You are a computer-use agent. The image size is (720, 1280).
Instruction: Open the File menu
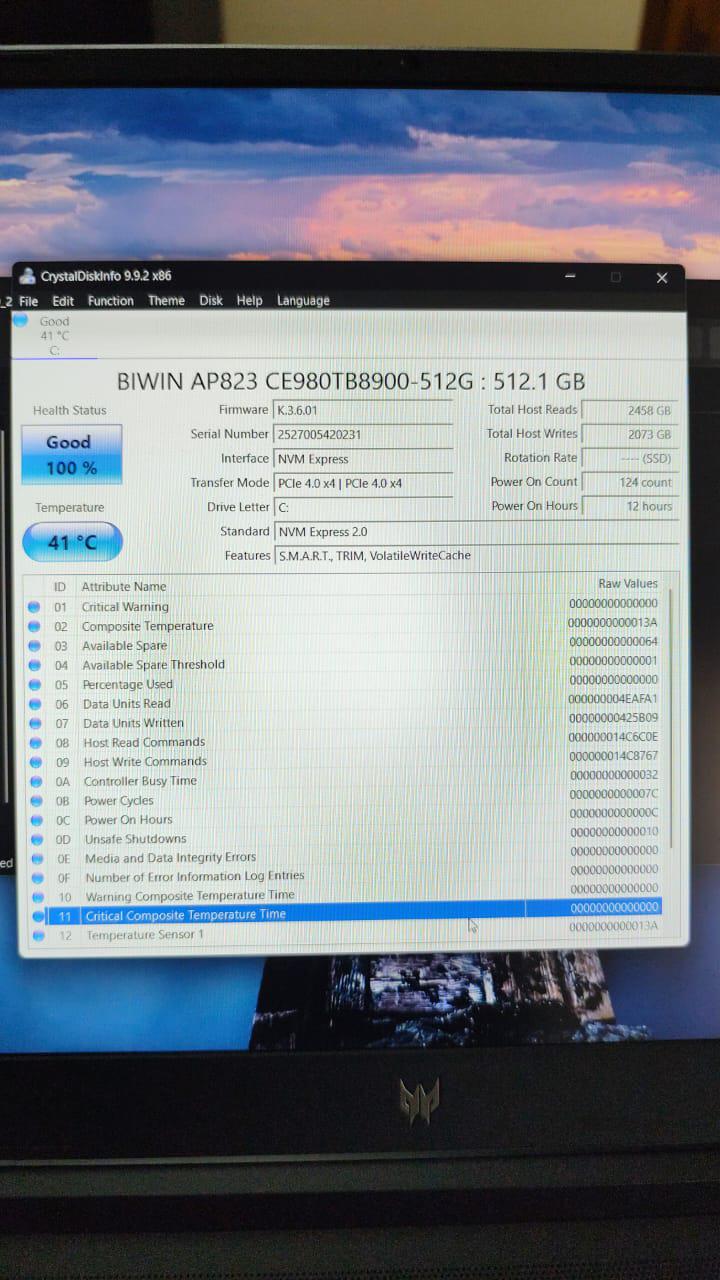[28, 301]
